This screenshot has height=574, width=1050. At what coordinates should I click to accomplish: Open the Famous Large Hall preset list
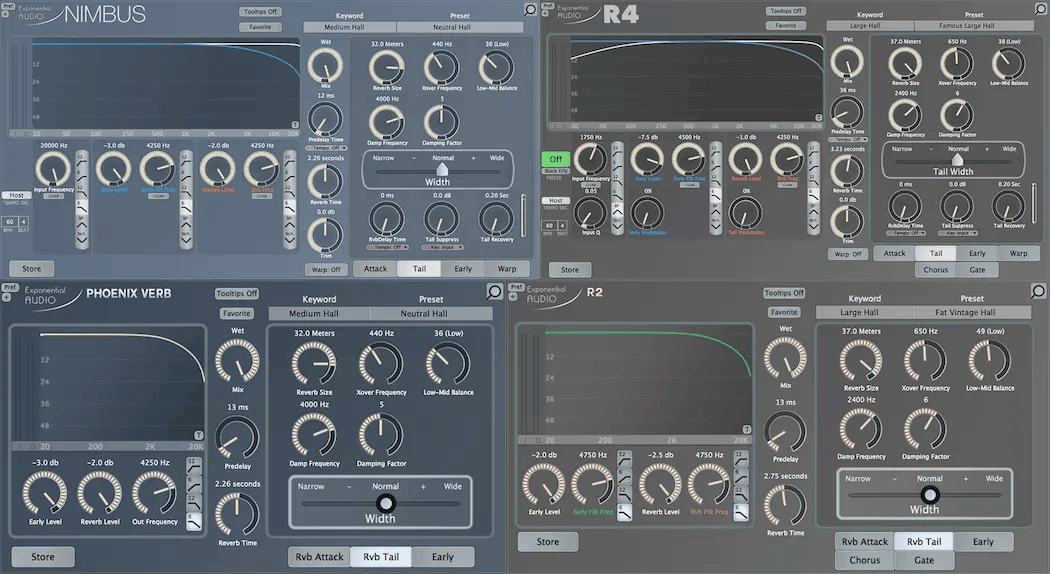pyautogui.click(x=973, y=25)
